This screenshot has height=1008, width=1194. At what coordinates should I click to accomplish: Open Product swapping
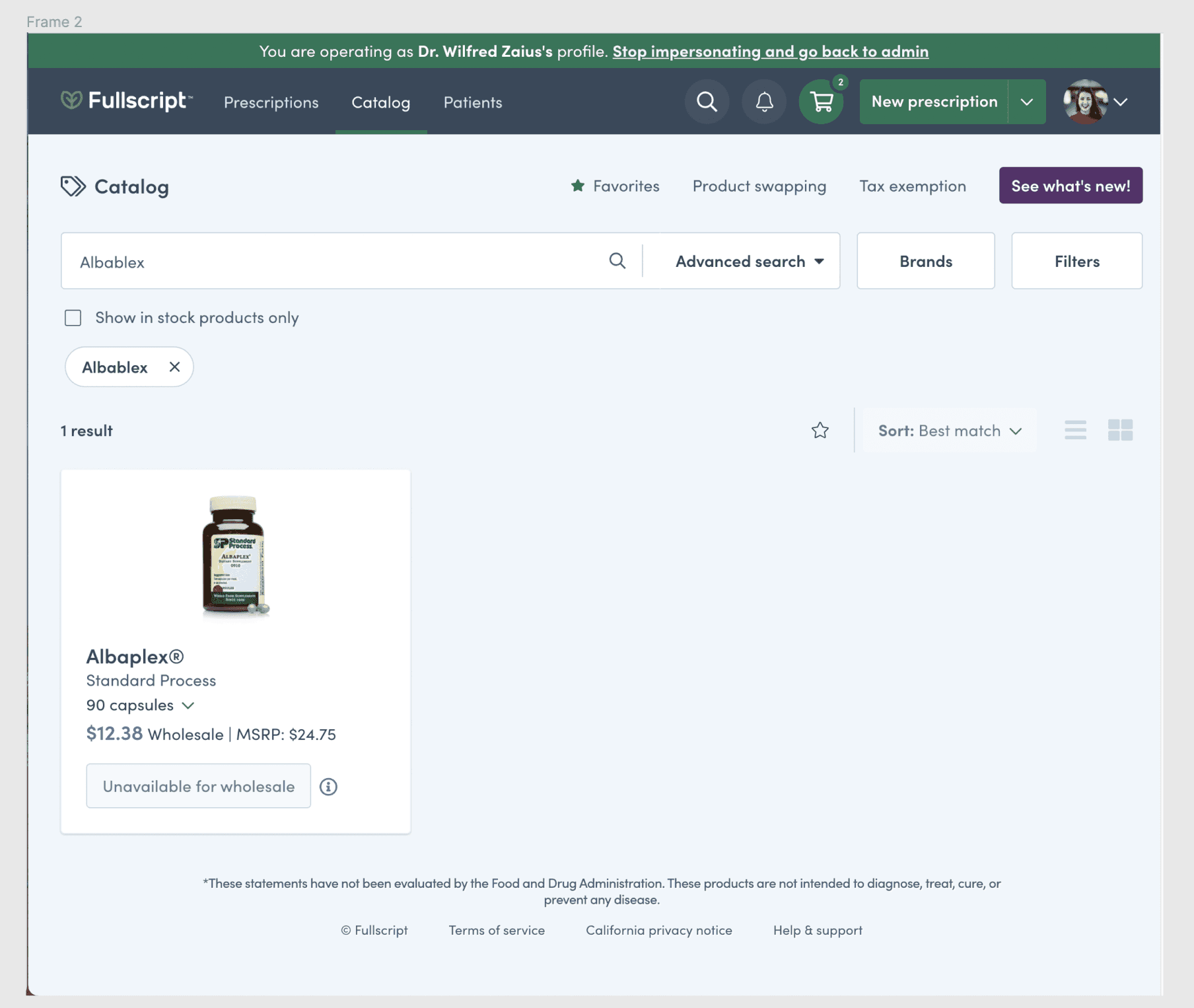[759, 186]
